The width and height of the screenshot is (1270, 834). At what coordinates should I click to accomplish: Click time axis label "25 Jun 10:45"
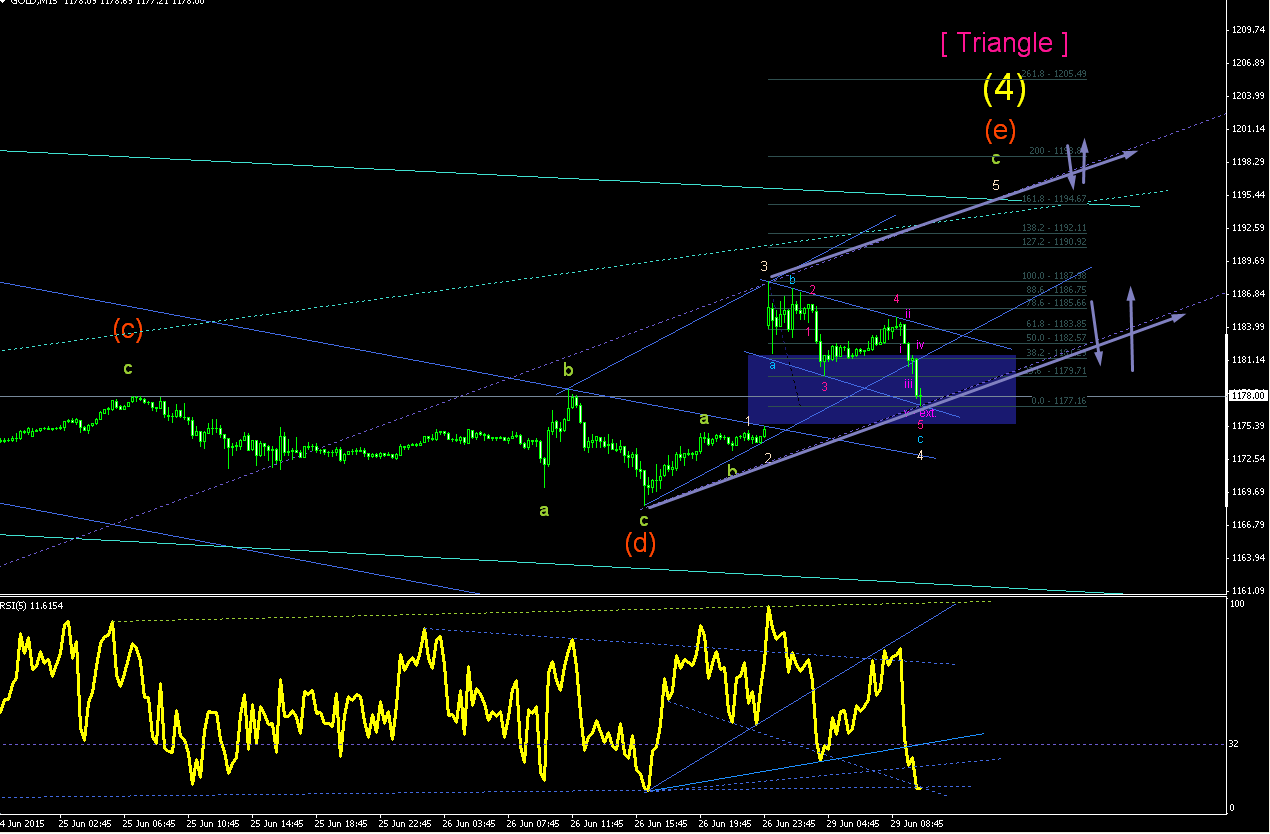pyautogui.click(x=213, y=825)
